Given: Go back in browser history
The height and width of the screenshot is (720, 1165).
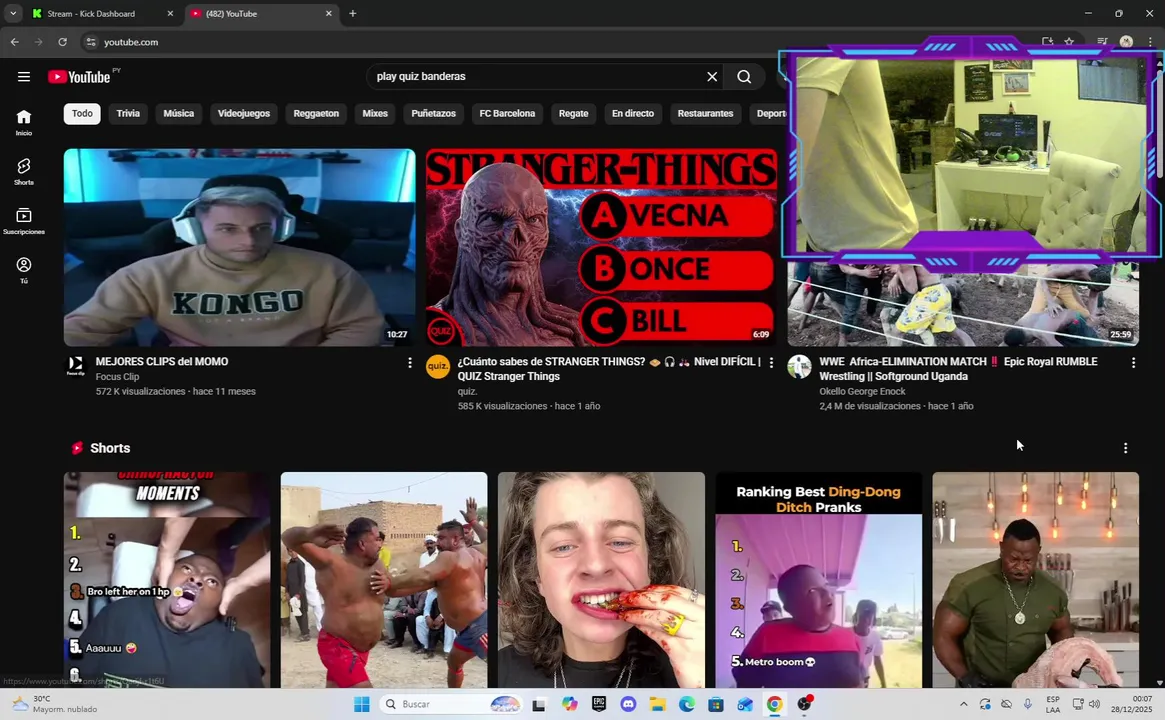Looking at the screenshot, I should [x=15, y=42].
